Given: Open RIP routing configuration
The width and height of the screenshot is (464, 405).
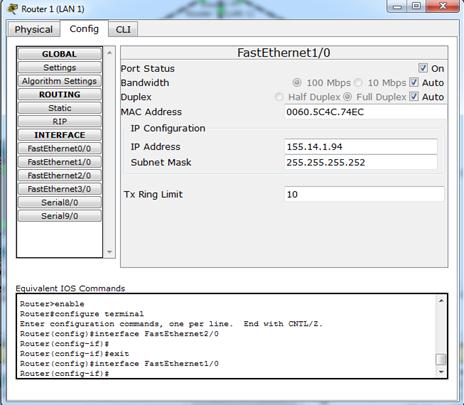Looking at the screenshot, I should click(59, 122).
